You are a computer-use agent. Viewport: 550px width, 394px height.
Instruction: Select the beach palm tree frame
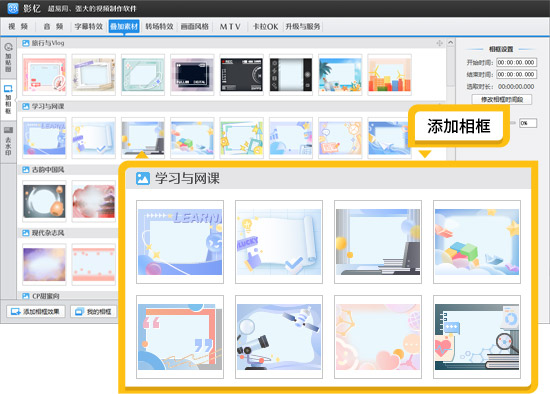click(340, 75)
